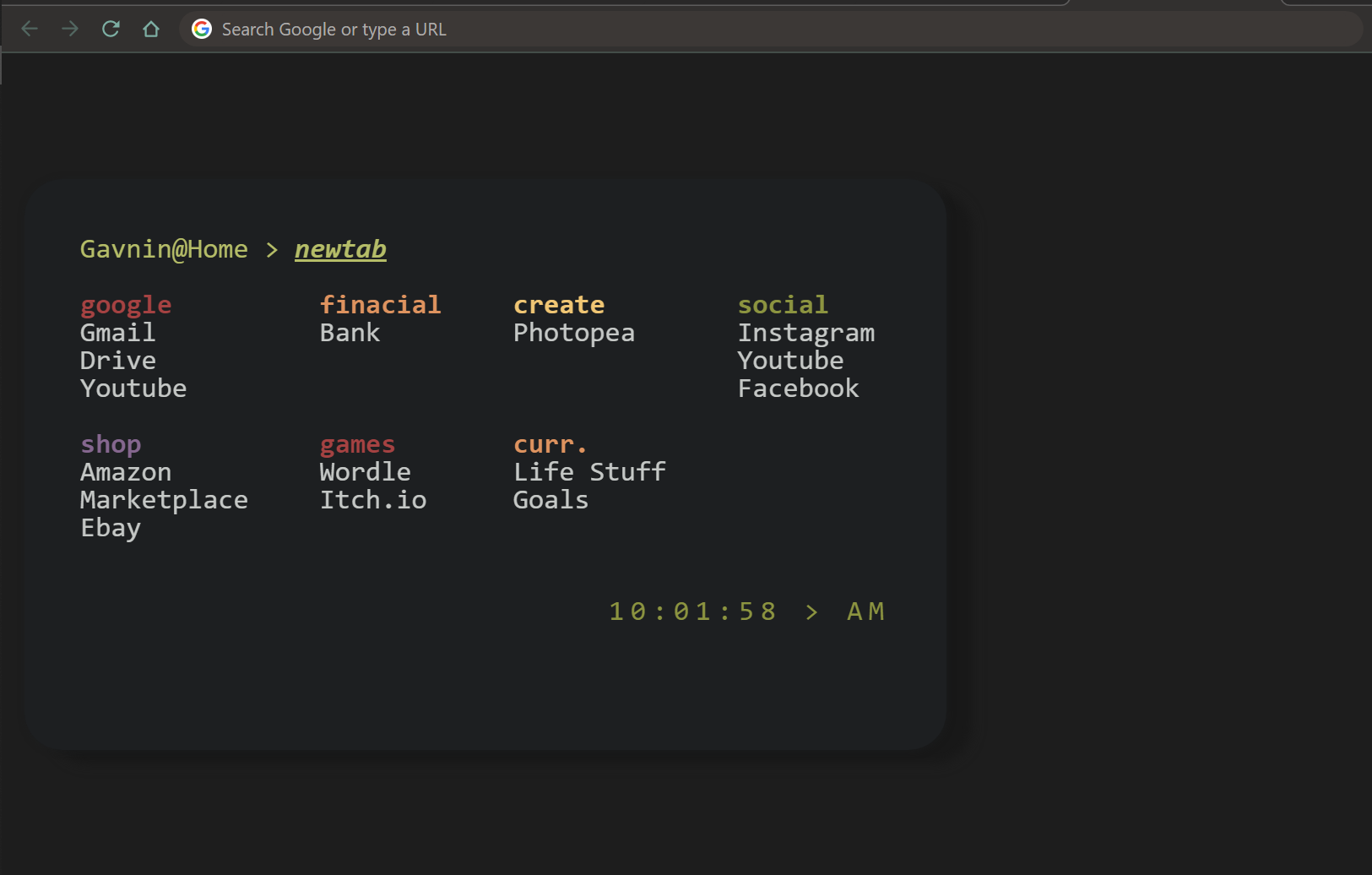
Task: Open Goals under the curr. section
Action: pyautogui.click(x=550, y=499)
